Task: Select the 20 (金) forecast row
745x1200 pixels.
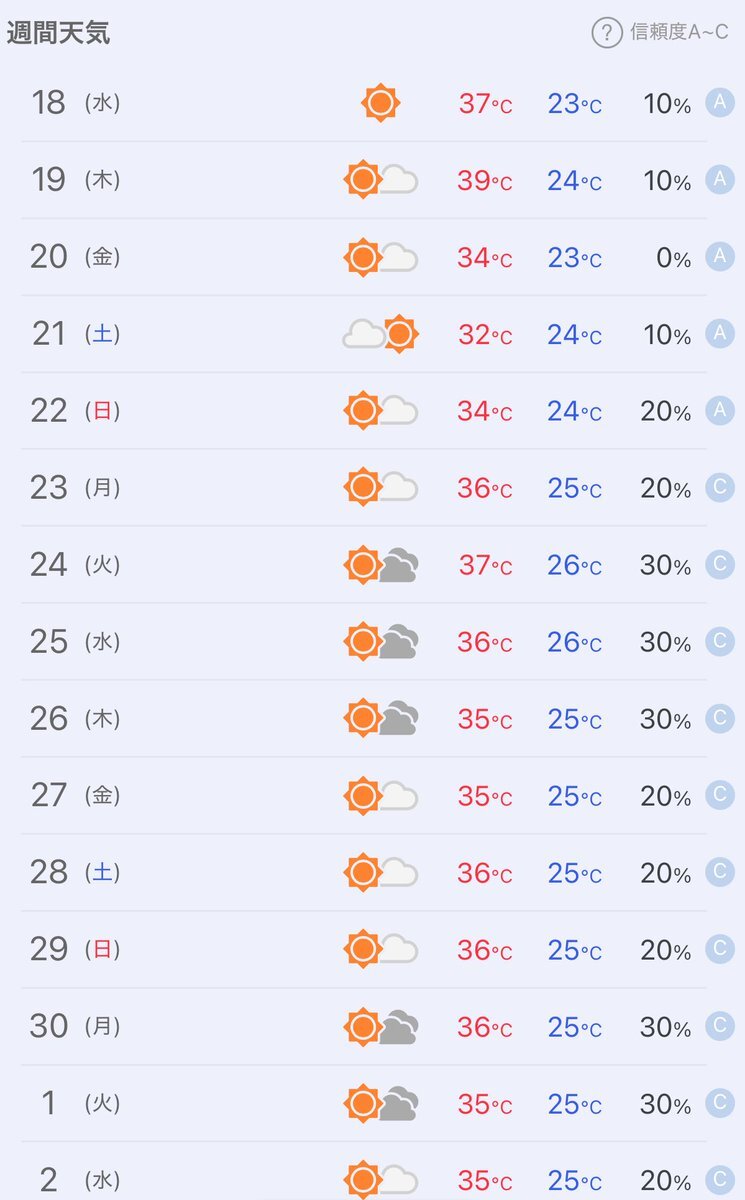Action: [x=372, y=257]
